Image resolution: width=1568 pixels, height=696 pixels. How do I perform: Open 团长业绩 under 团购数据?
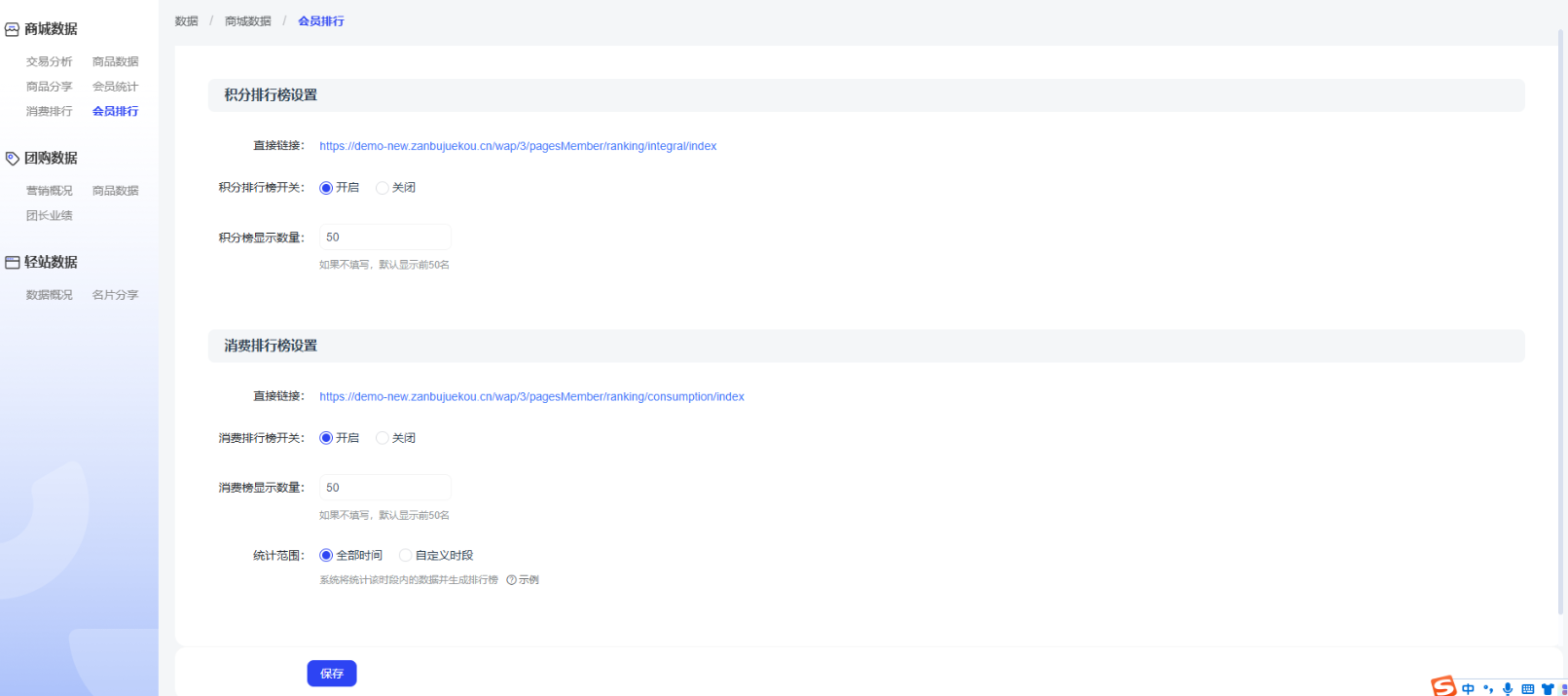pos(49,216)
